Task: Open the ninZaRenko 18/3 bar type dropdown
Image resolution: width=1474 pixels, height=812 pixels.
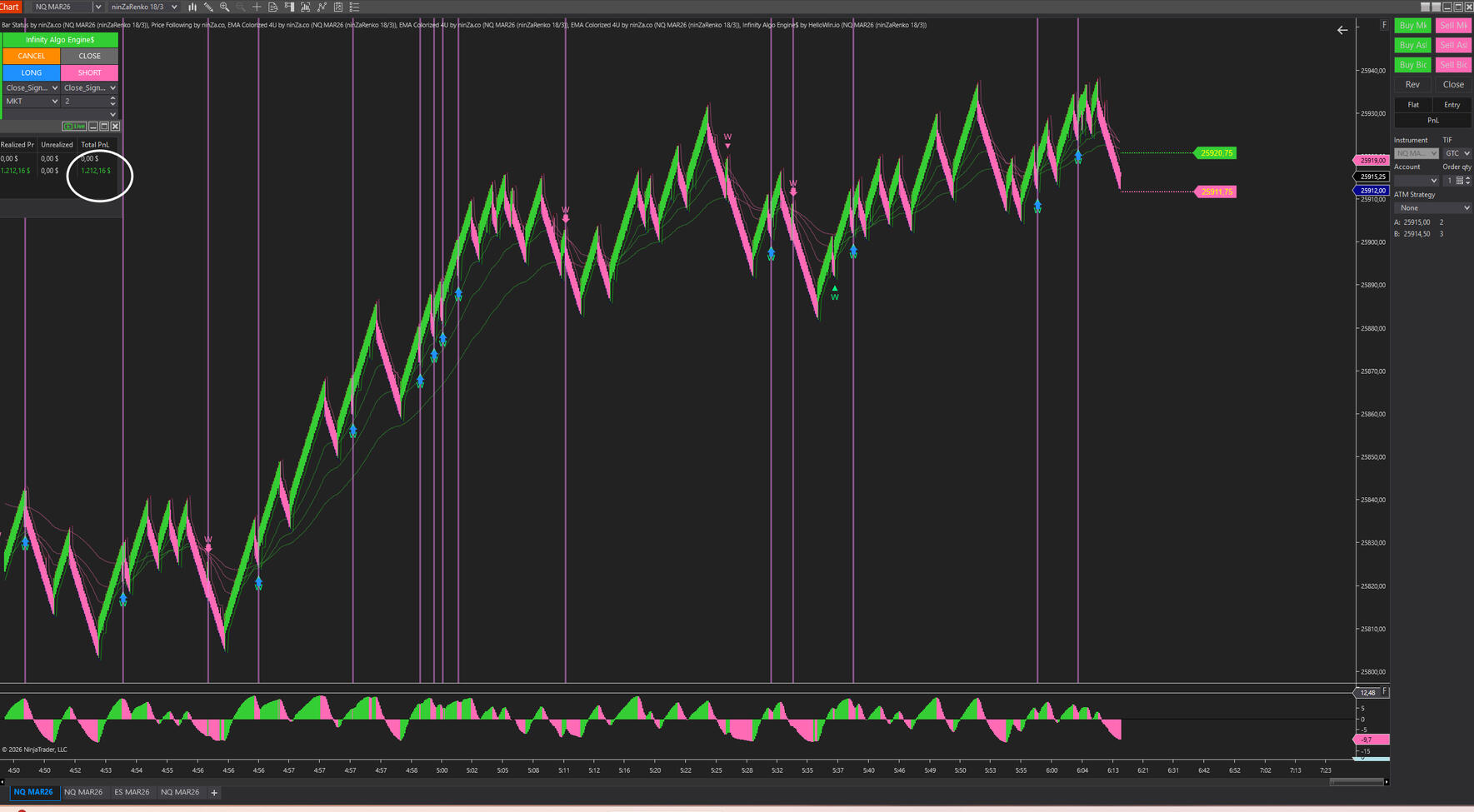Action: coord(145,7)
